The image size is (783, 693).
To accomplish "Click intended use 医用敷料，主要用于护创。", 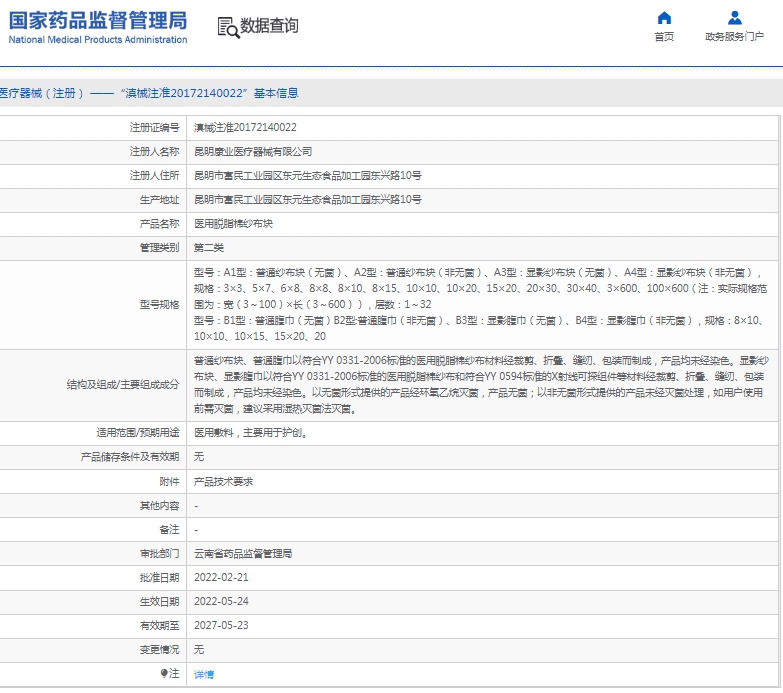I will tap(251, 433).
